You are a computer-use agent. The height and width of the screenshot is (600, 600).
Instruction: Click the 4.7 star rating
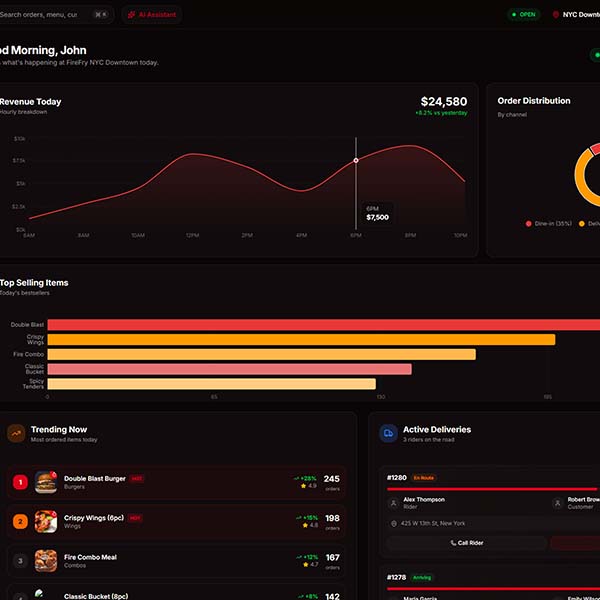(310, 565)
